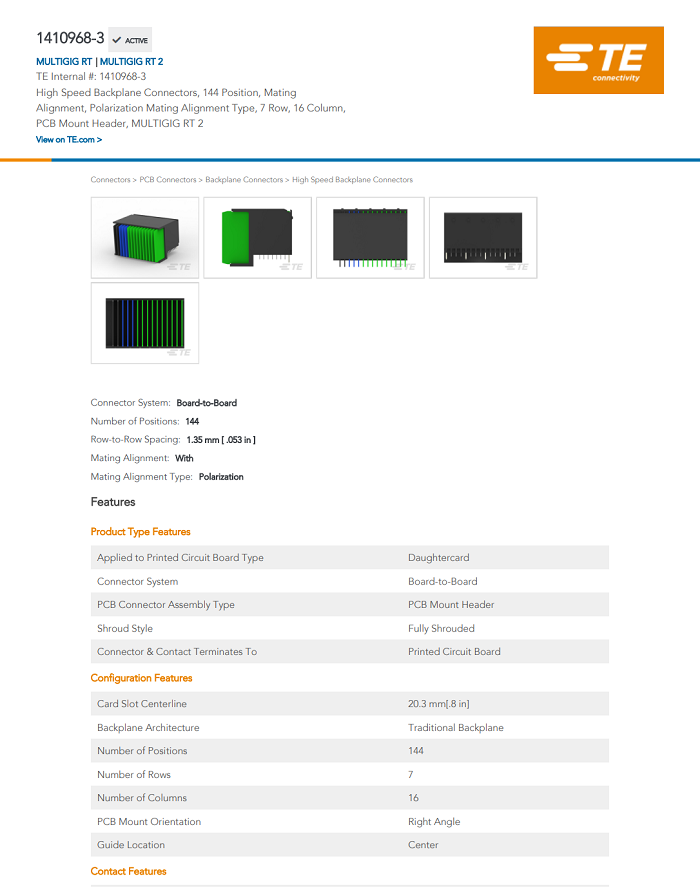Viewport: 700px width, 890px height.
Task: Go to Backplane Connectors breadcrumb
Action: pyautogui.click(x=244, y=179)
